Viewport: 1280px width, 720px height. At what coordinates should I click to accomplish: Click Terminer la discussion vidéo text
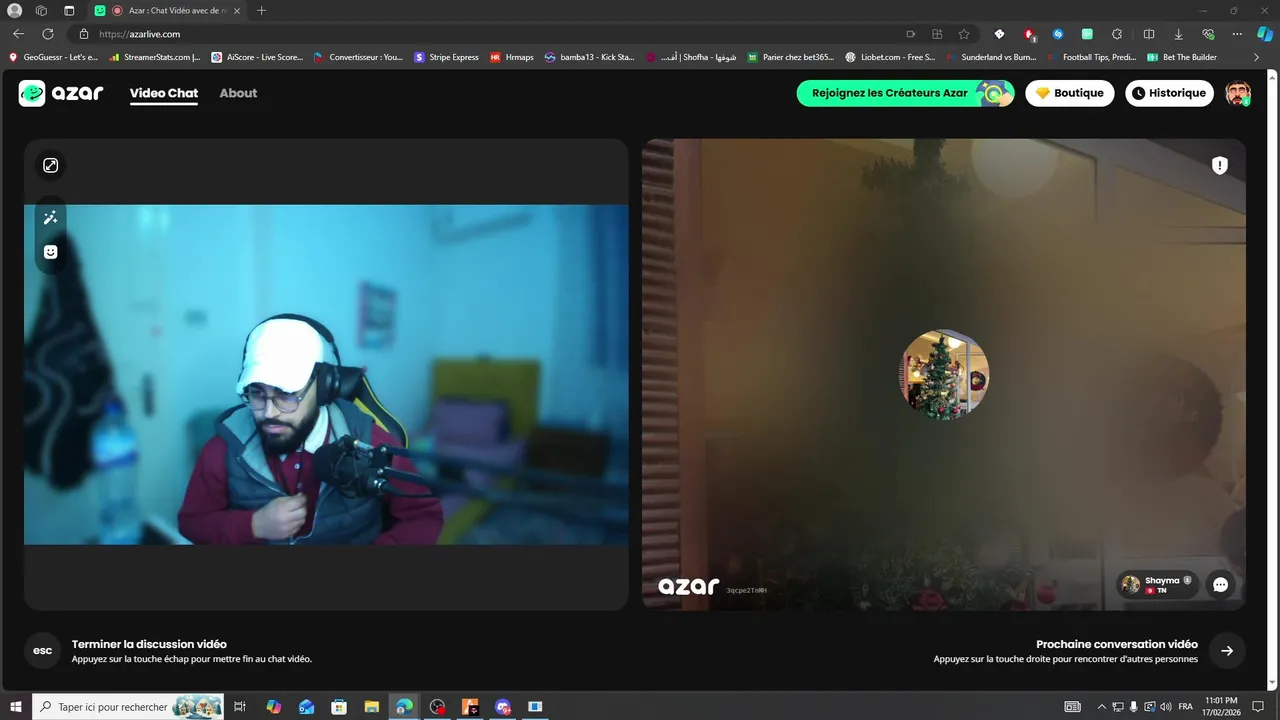pyautogui.click(x=149, y=644)
